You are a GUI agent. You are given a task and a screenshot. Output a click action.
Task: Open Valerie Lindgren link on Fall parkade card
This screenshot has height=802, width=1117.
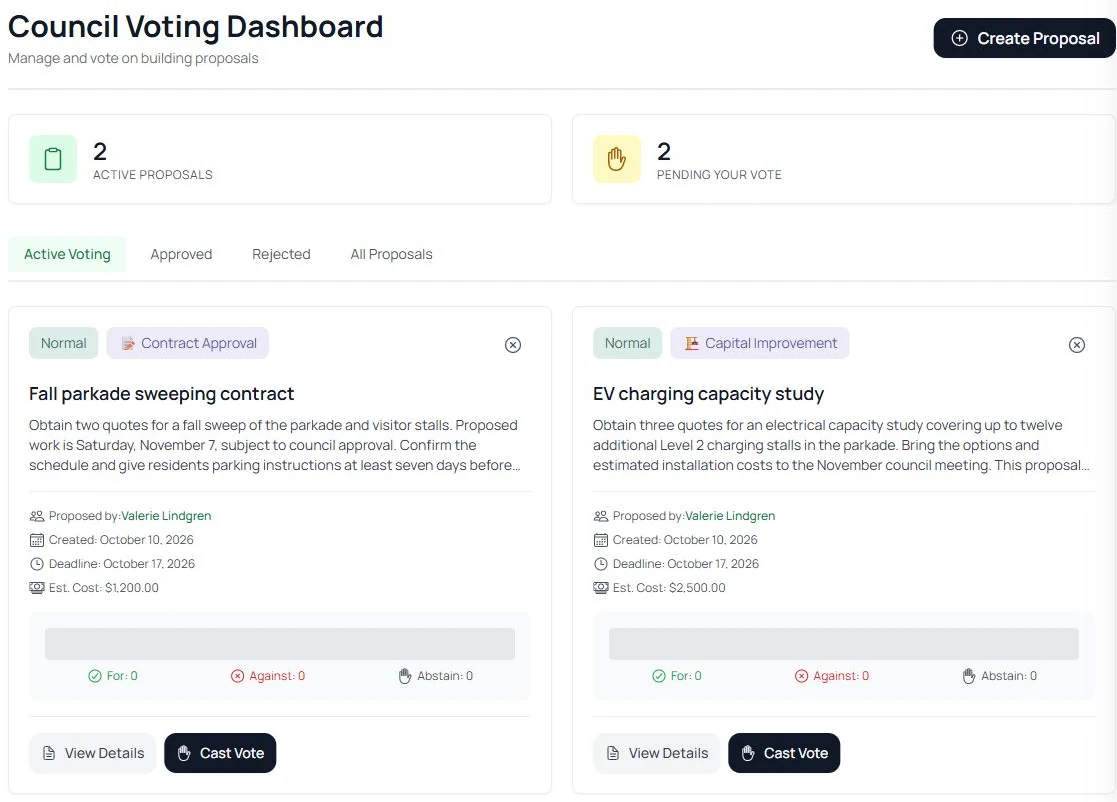tap(166, 516)
